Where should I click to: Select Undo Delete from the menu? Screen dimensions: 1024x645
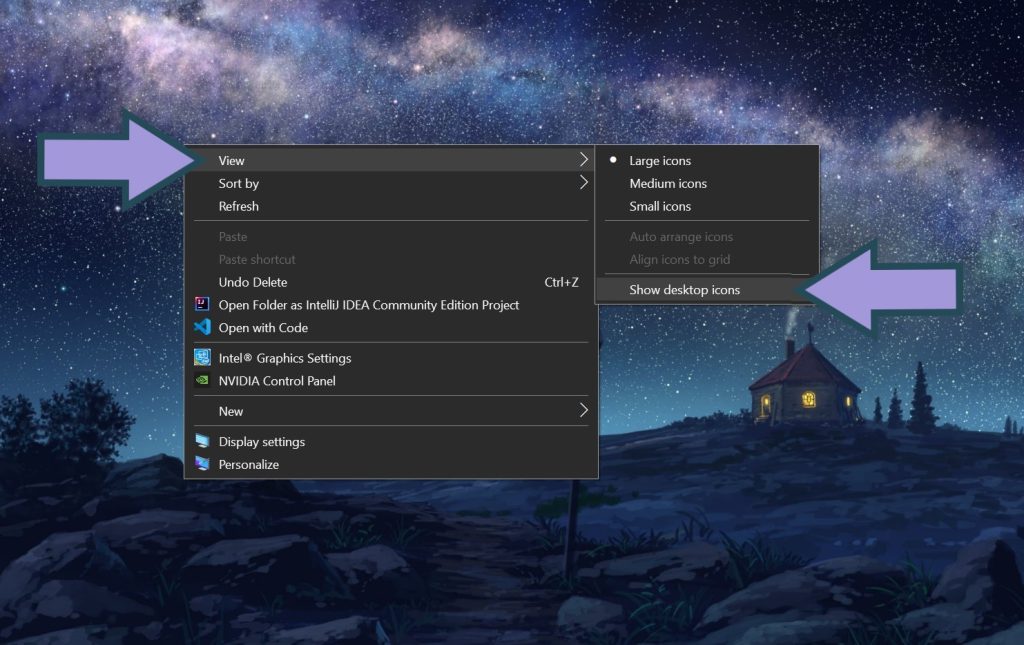tap(252, 282)
